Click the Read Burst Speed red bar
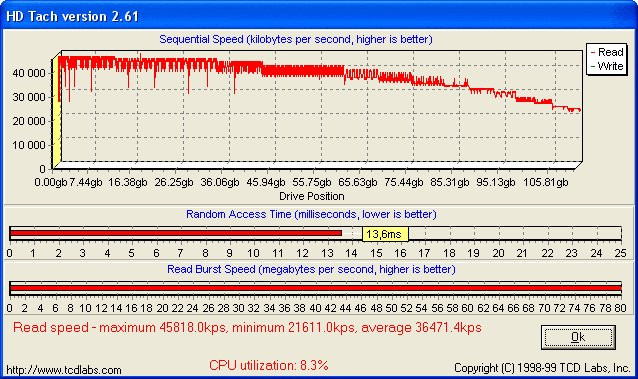This screenshot has width=638, height=379. tap(315, 287)
